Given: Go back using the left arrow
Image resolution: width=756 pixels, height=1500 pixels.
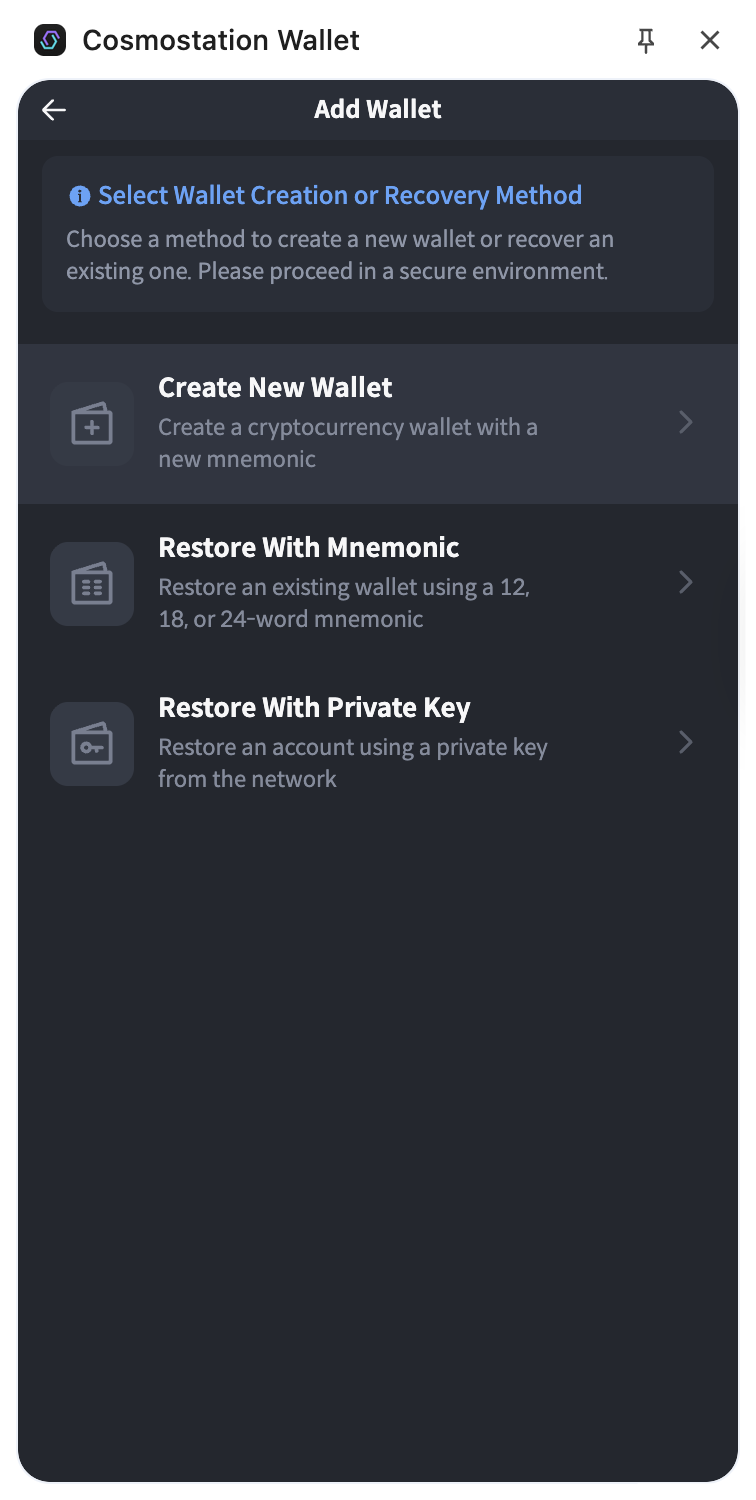Looking at the screenshot, I should [x=54, y=110].
